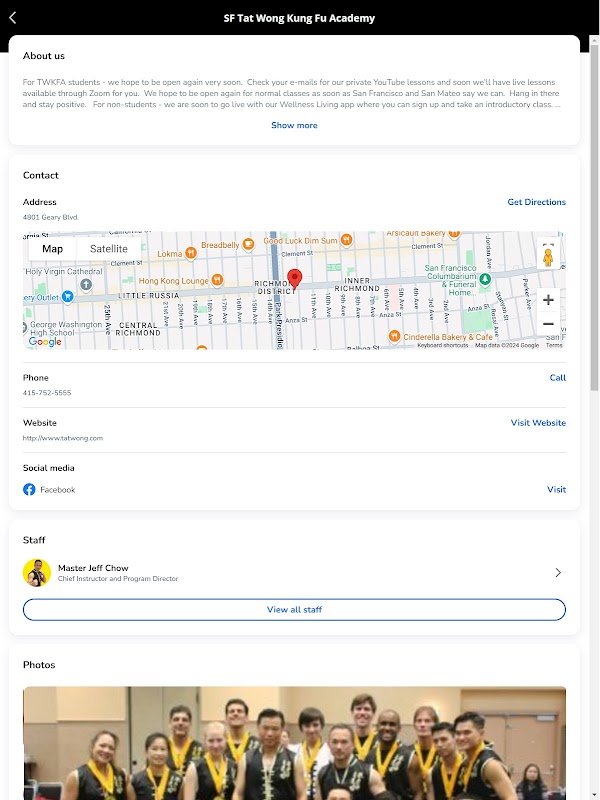Zoom out on the map

[548, 323]
